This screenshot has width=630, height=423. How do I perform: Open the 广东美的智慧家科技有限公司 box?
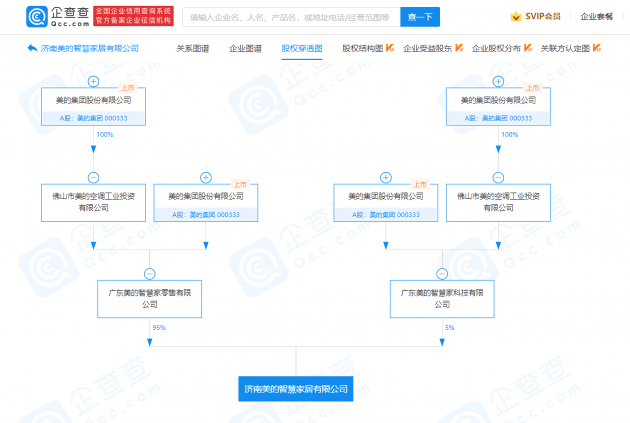click(x=442, y=299)
